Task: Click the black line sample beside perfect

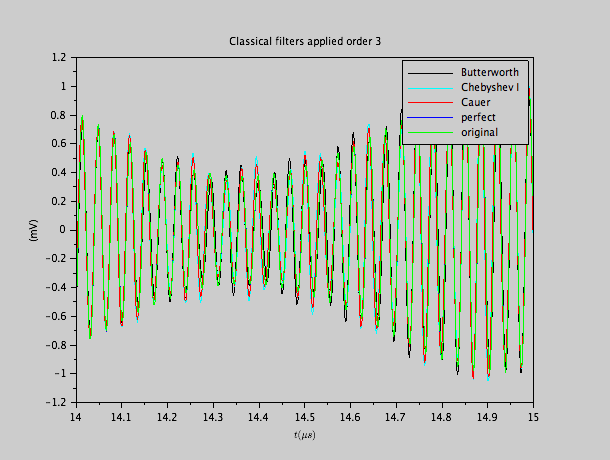Action: tap(430, 116)
